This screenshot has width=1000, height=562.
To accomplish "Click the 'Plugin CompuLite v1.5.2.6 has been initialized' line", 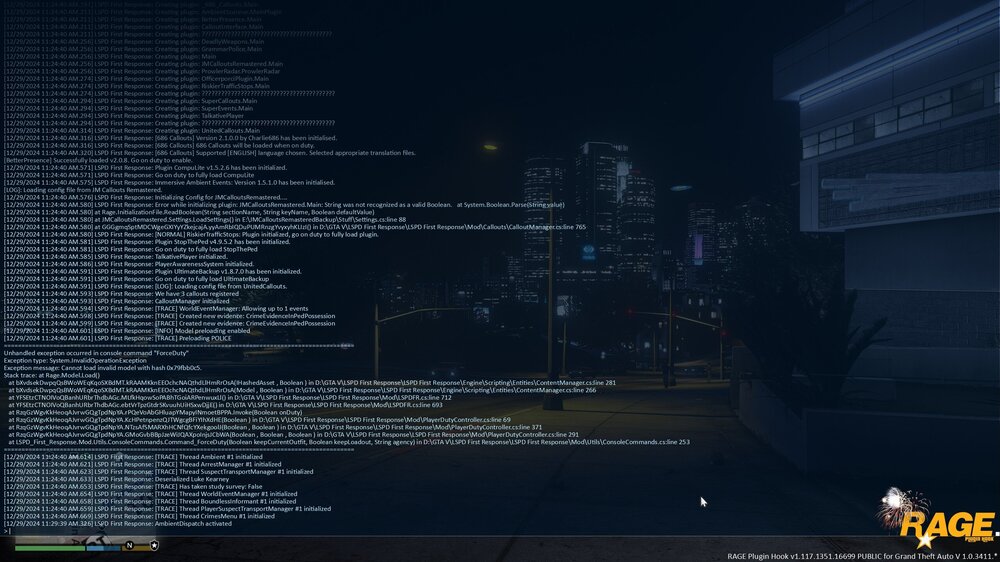I will 145,167.
